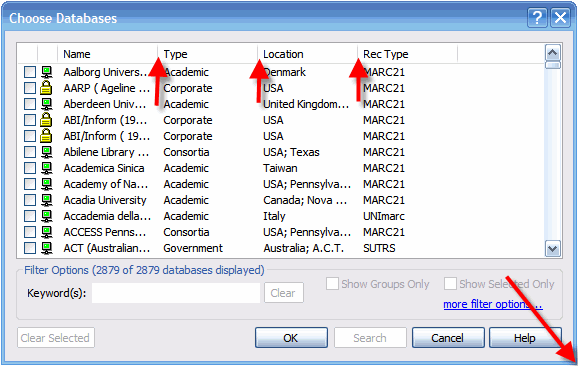Click the computer icon beside Academica Sinica

pos(46,168)
